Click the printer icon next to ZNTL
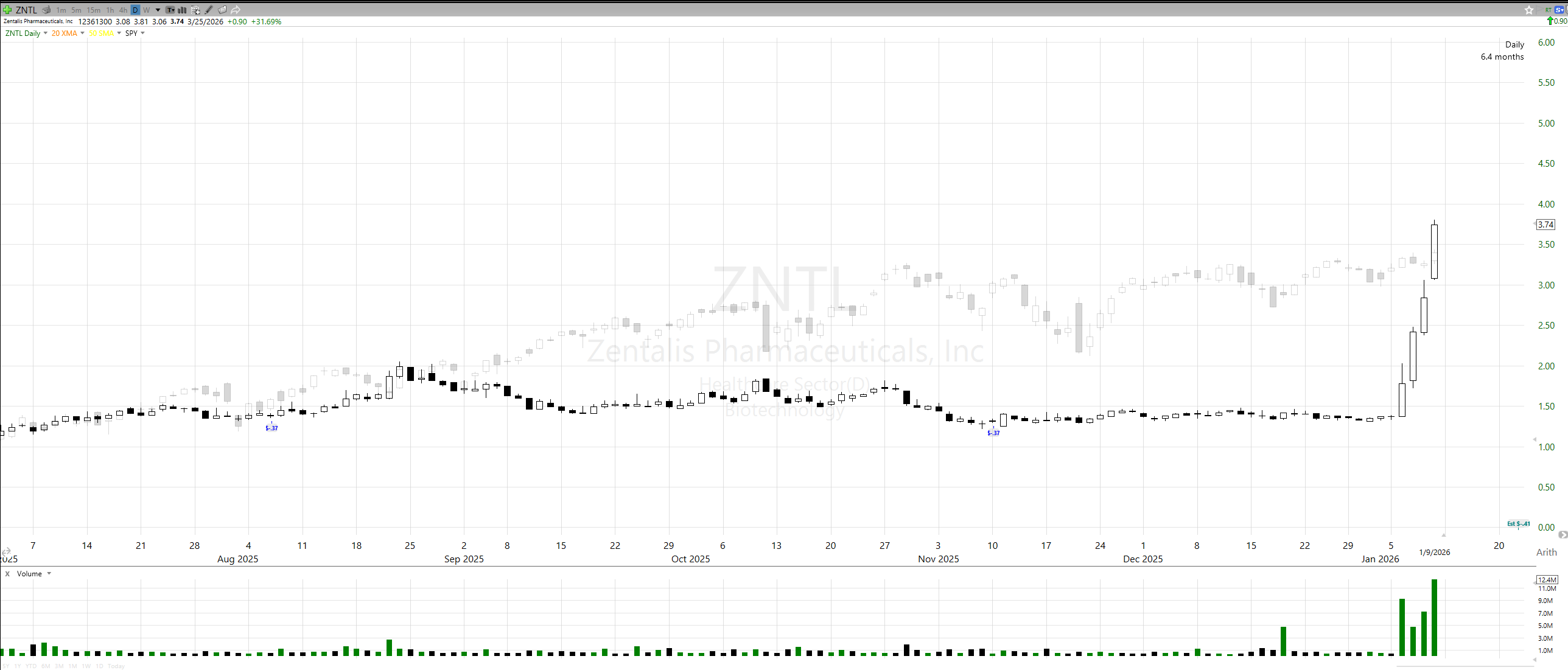The image size is (1568, 670). [x=47, y=10]
